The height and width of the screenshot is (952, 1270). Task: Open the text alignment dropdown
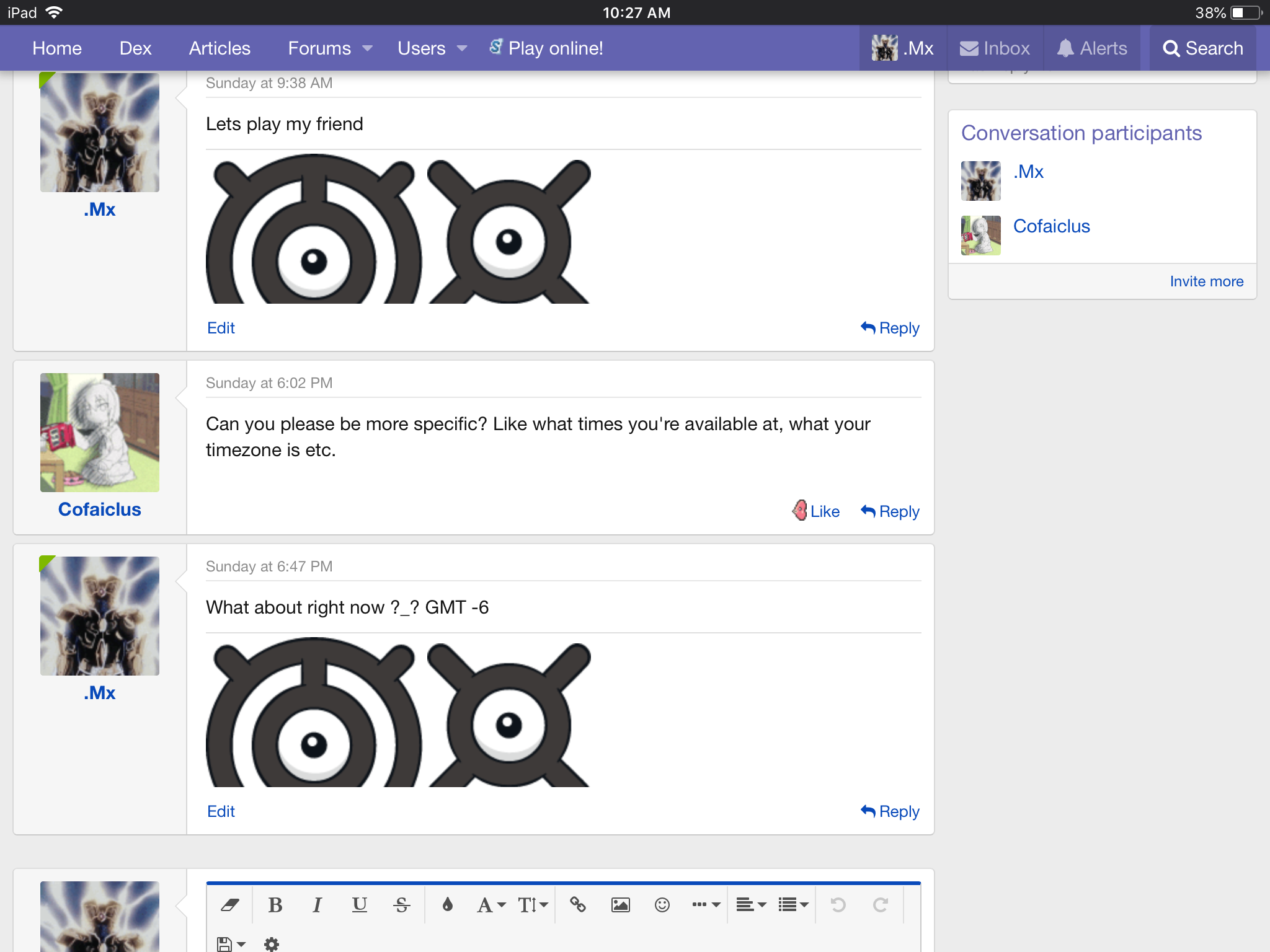[751, 905]
